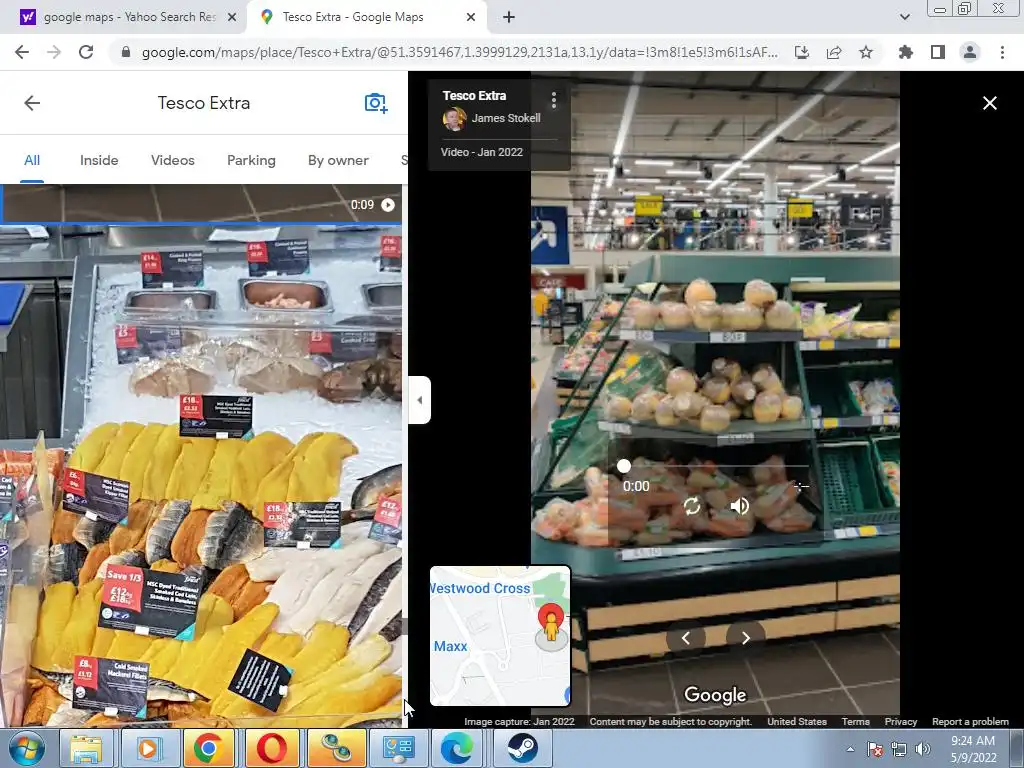Open a new browser tab
Screen dimensions: 1024x768
(x=509, y=18)
